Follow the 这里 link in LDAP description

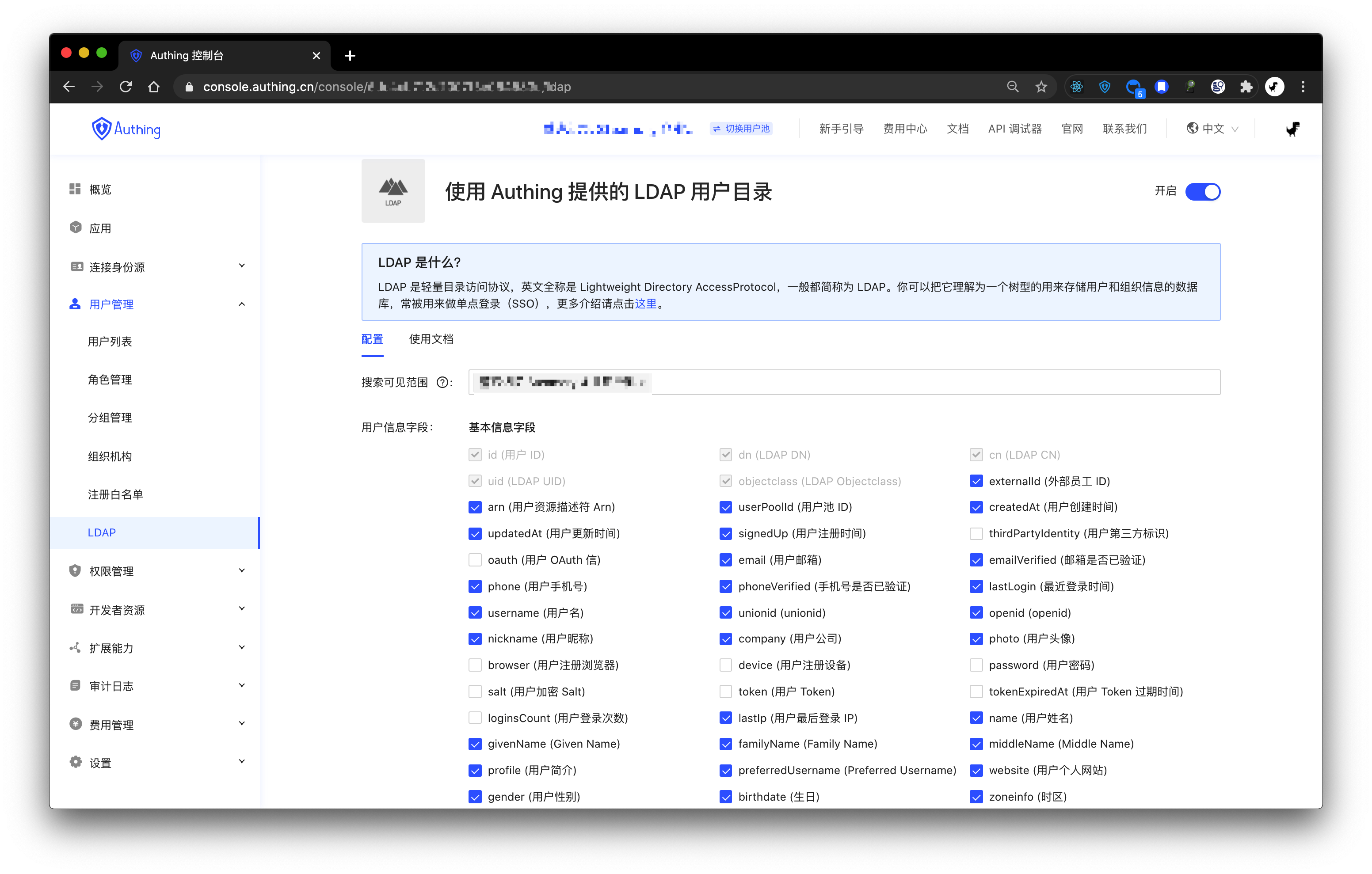645,304
